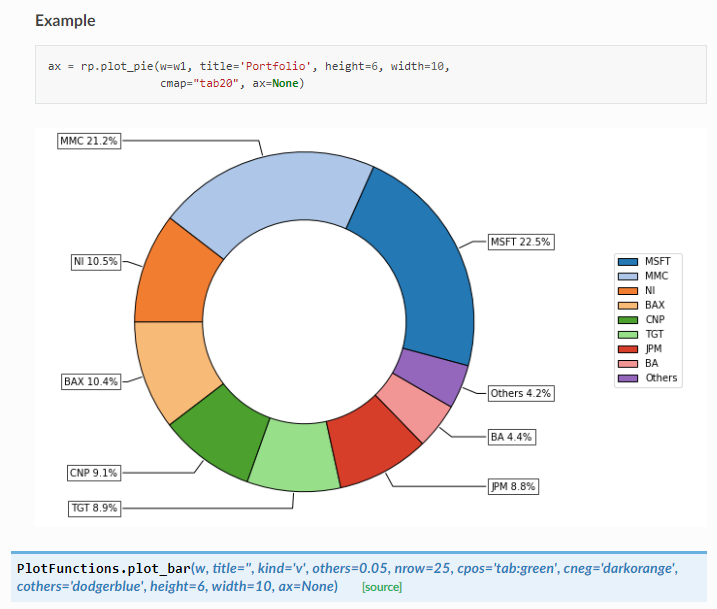
Task: Click the 'BAX 10.4%' chart label
Action: pyautogui.click(x=91, y=381)
